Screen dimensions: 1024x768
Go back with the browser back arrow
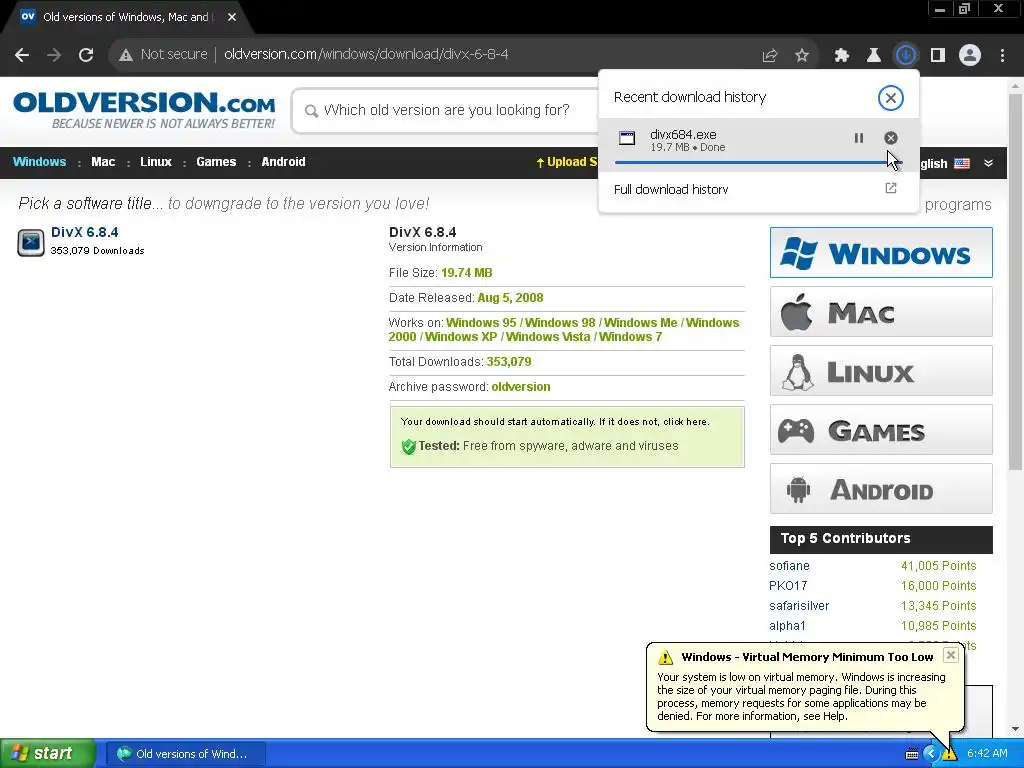tap(22, 55)
